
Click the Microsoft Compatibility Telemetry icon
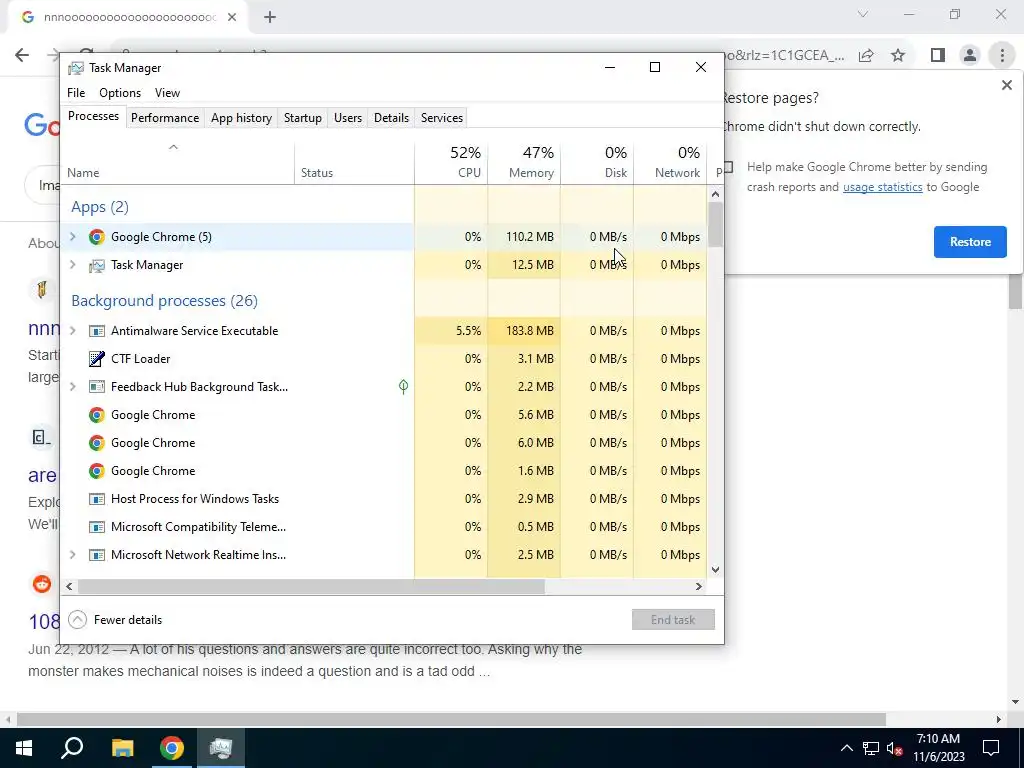click(97, 528)
